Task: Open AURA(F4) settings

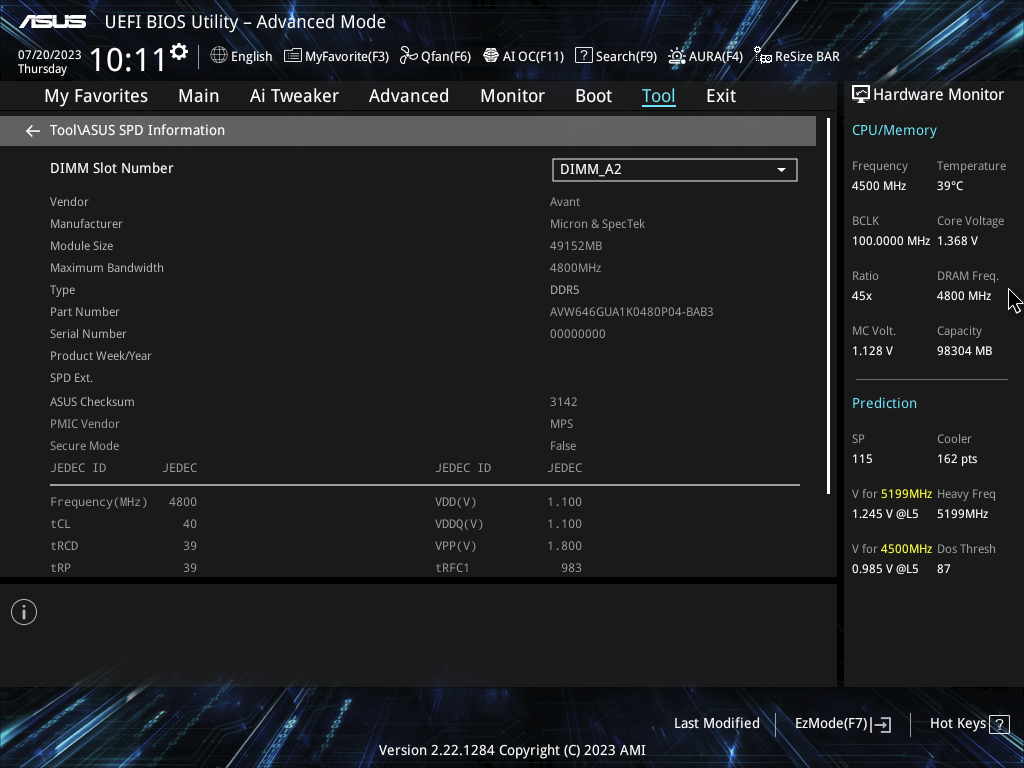Action: [x=705, y=56]
